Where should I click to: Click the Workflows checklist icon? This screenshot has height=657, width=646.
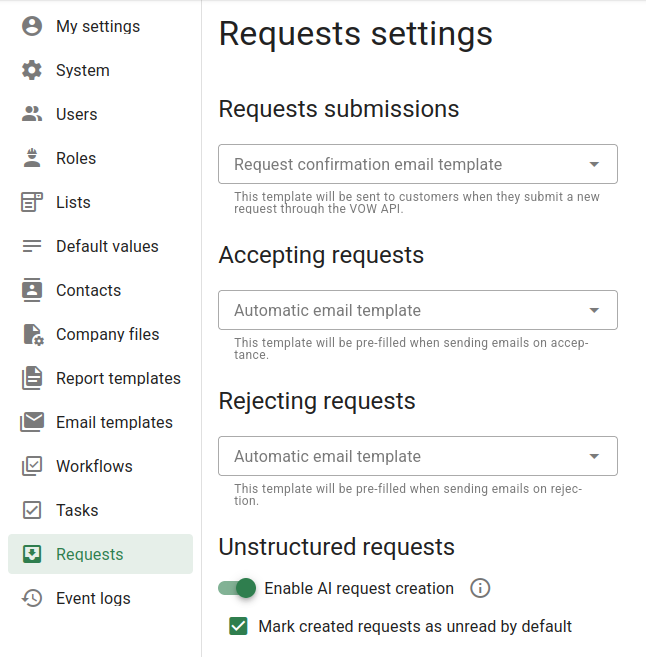click(32, 466)
